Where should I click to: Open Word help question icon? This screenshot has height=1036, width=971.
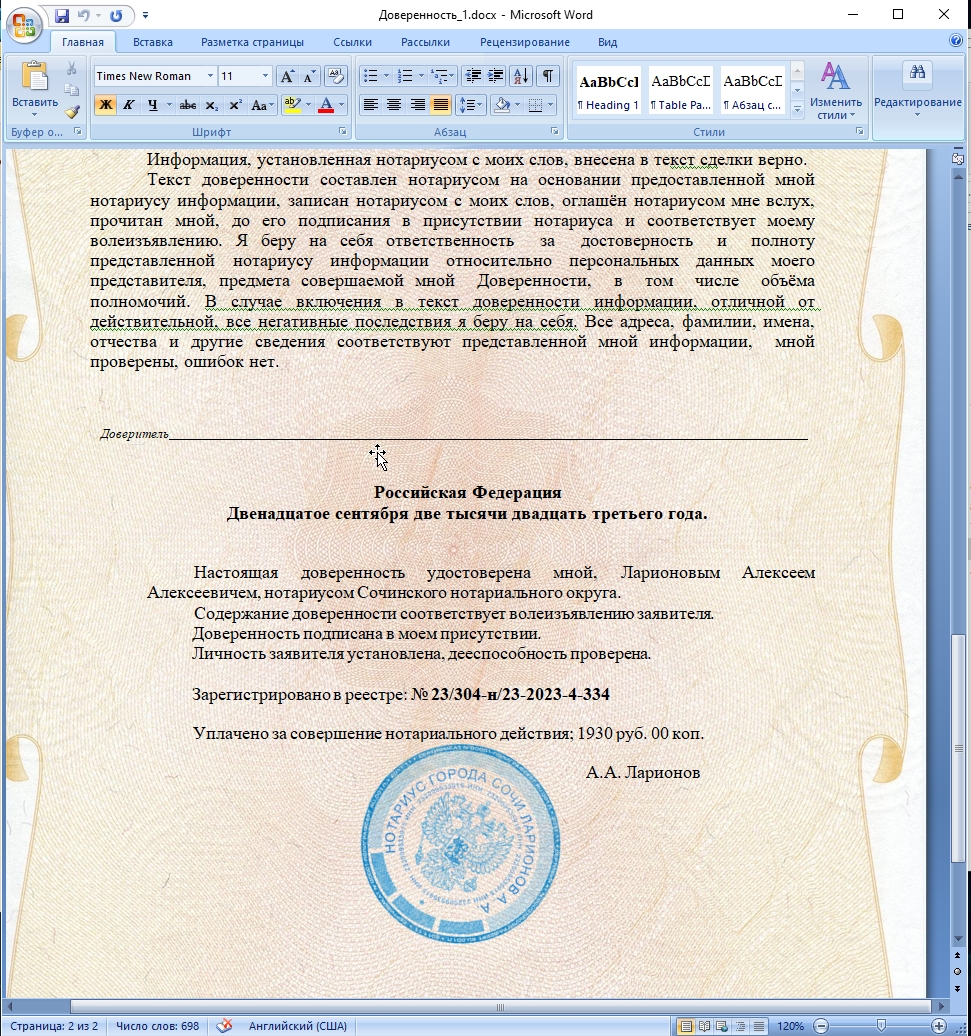(x=956, y=40)
